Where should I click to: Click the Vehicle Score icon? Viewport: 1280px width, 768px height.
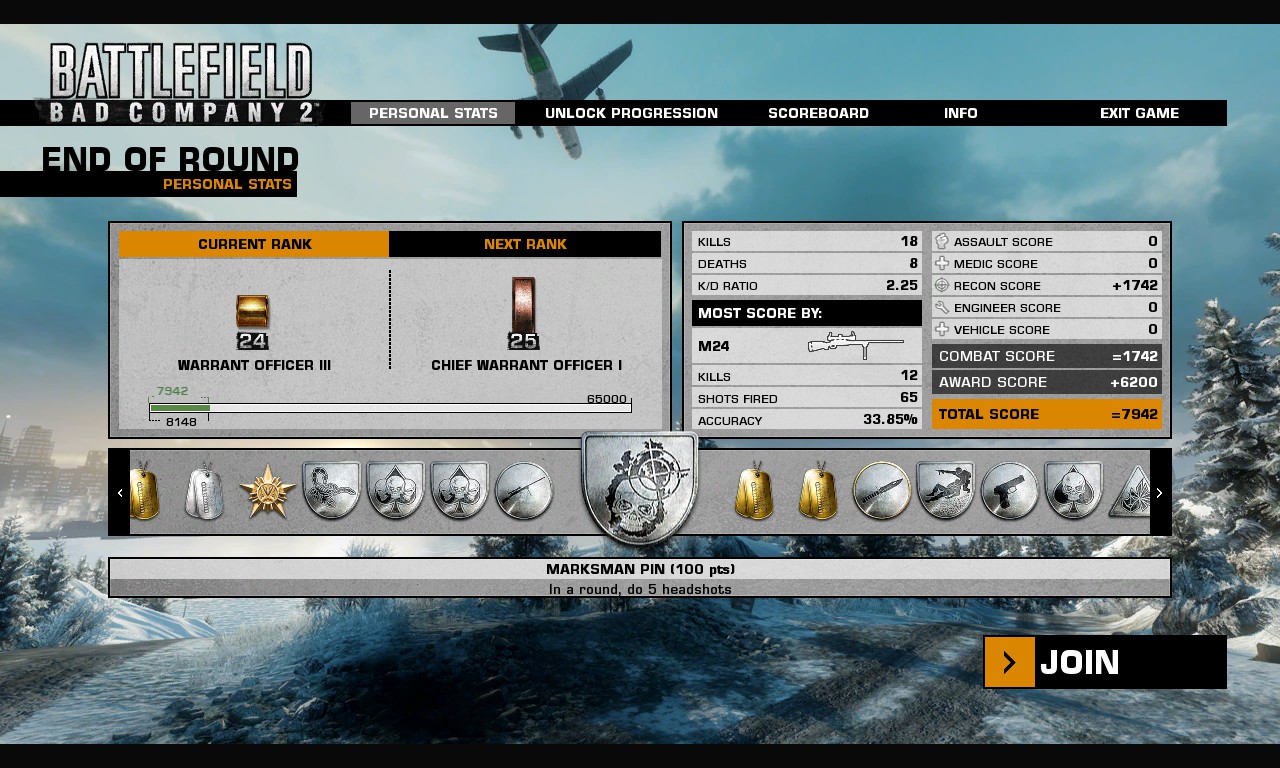pyautogui.click(x=941, y=329)
